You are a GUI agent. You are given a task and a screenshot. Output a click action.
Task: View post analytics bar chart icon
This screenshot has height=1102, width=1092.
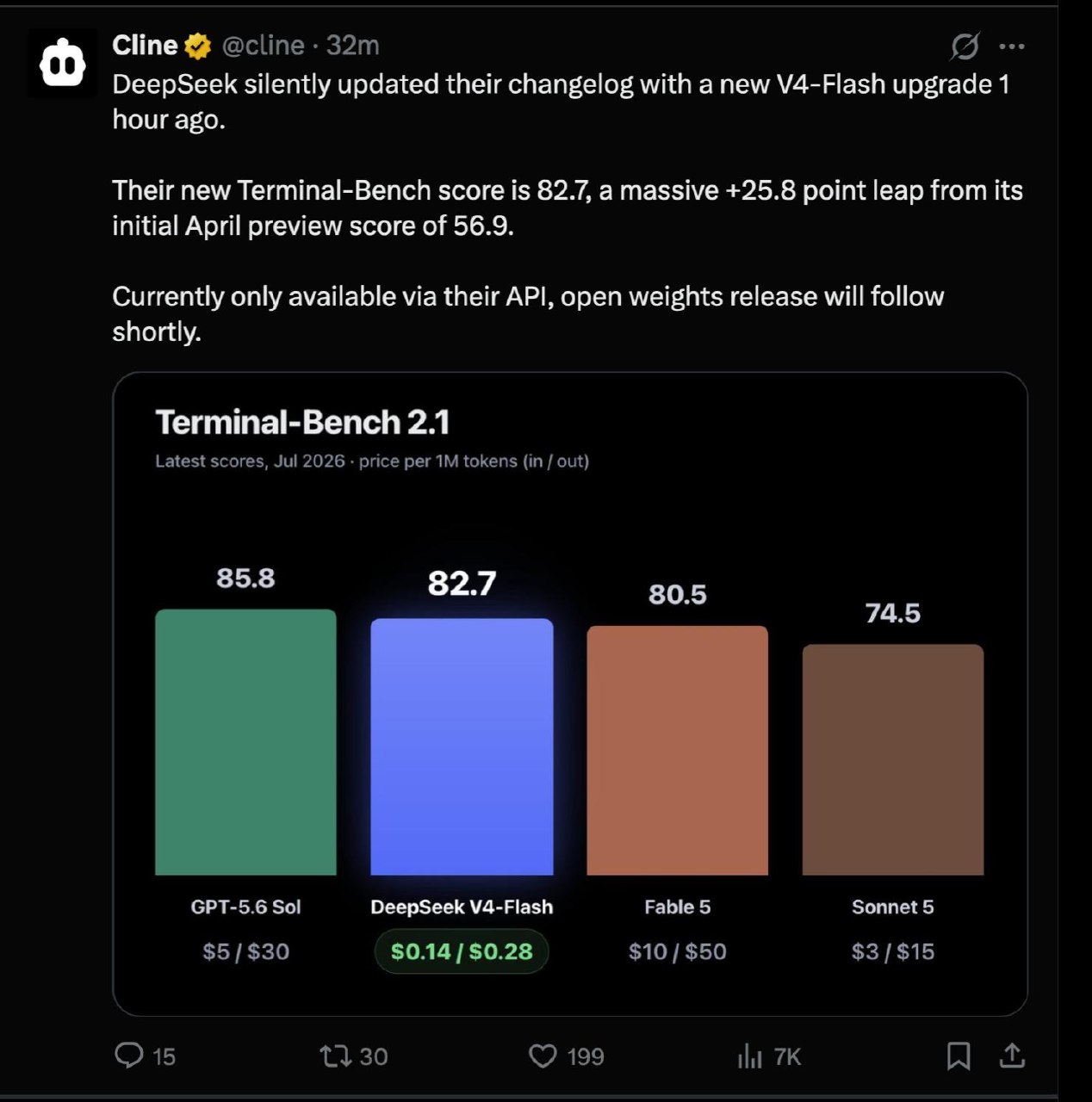pyautogui.click(x=750, y=1056)
